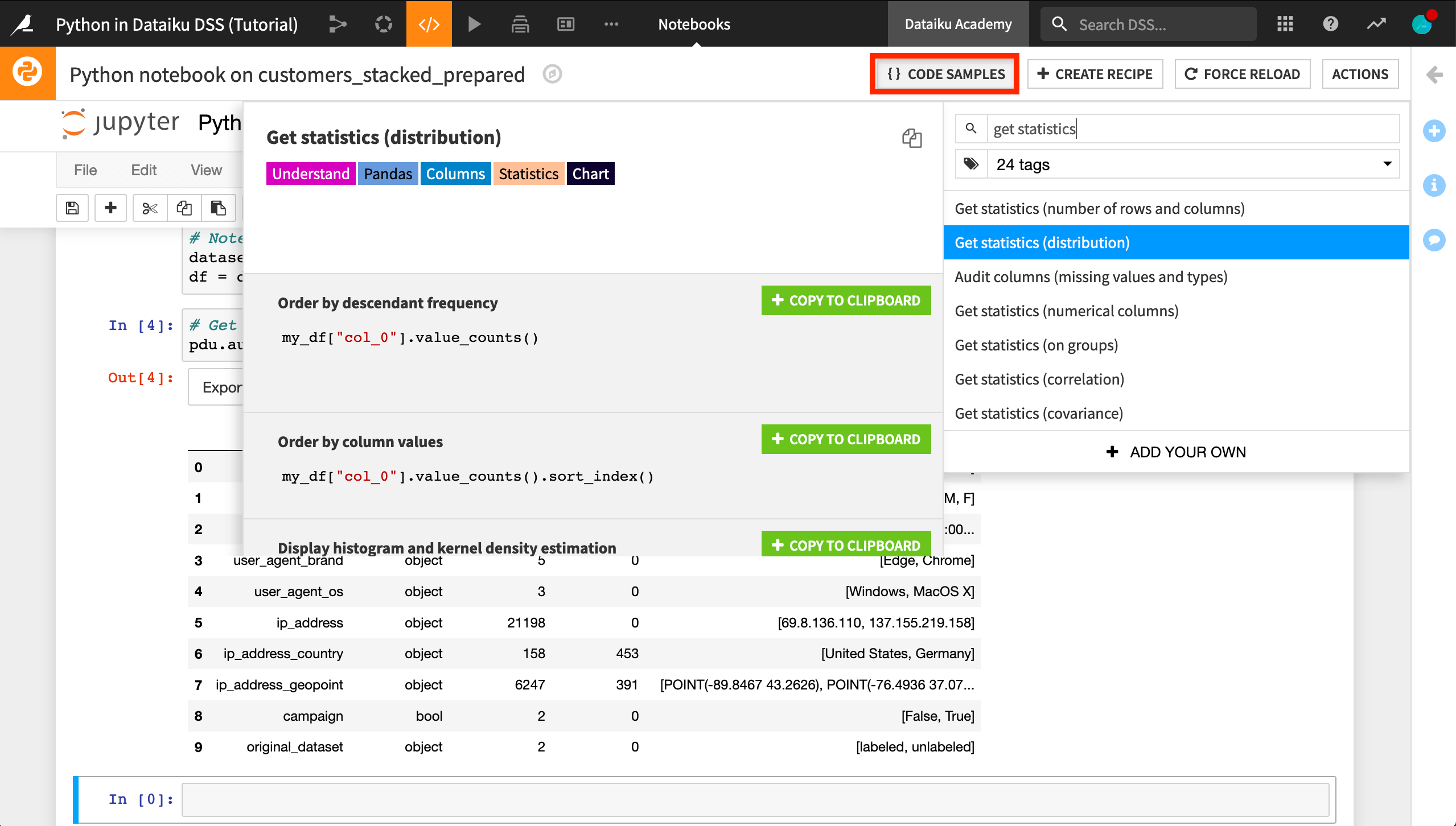Open the Edit menu
Image resolution: width=1456 pixels, height=826 pixels.
pyautogui.click(x=143, y=170)
